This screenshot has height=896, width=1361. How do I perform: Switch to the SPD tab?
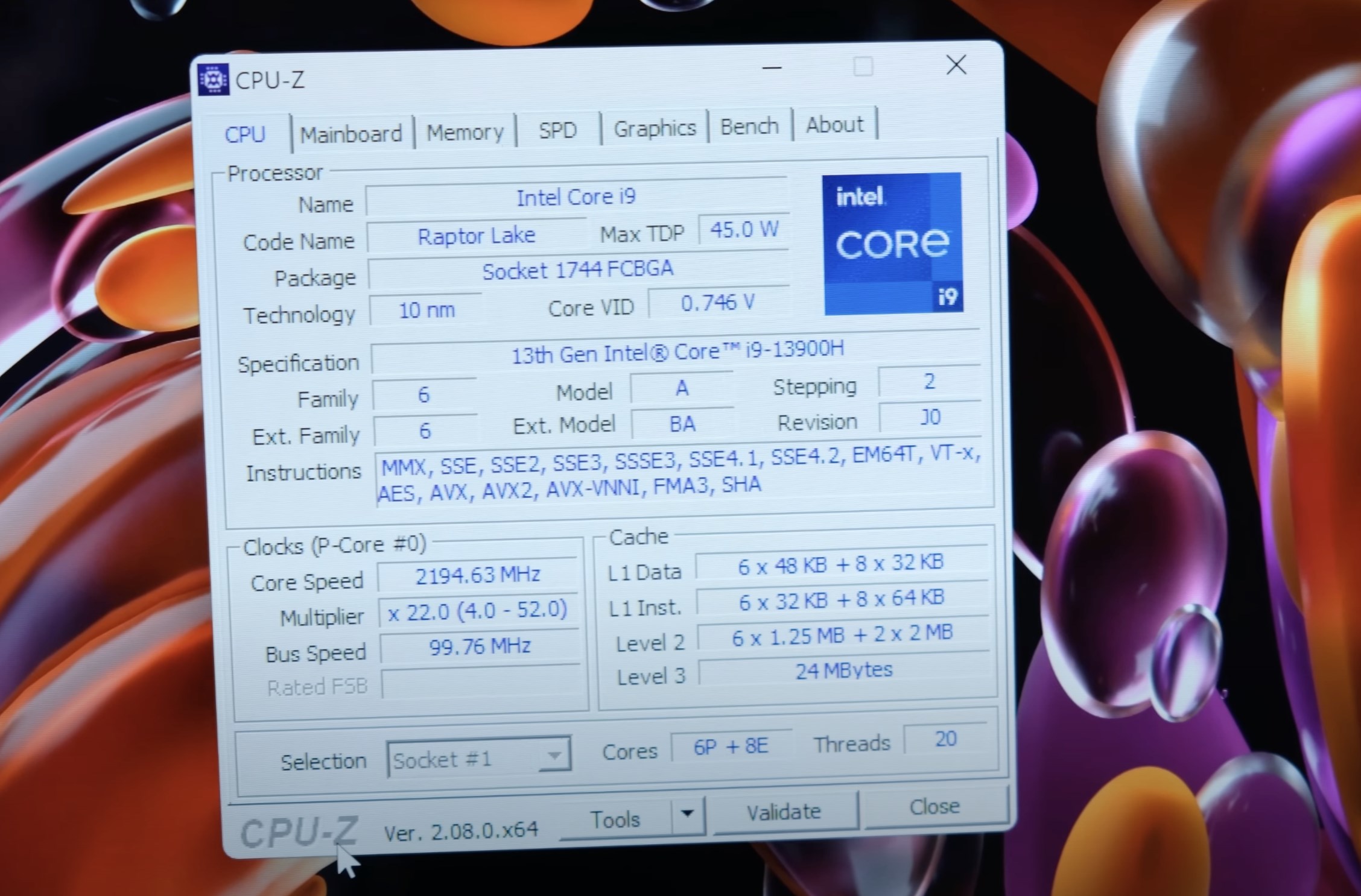point(557,130)
